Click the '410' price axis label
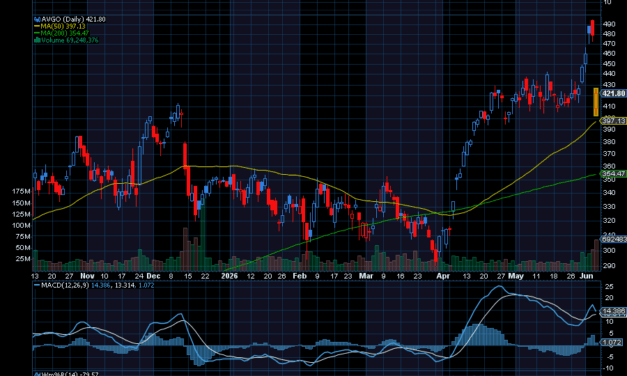 coord(609,106)
